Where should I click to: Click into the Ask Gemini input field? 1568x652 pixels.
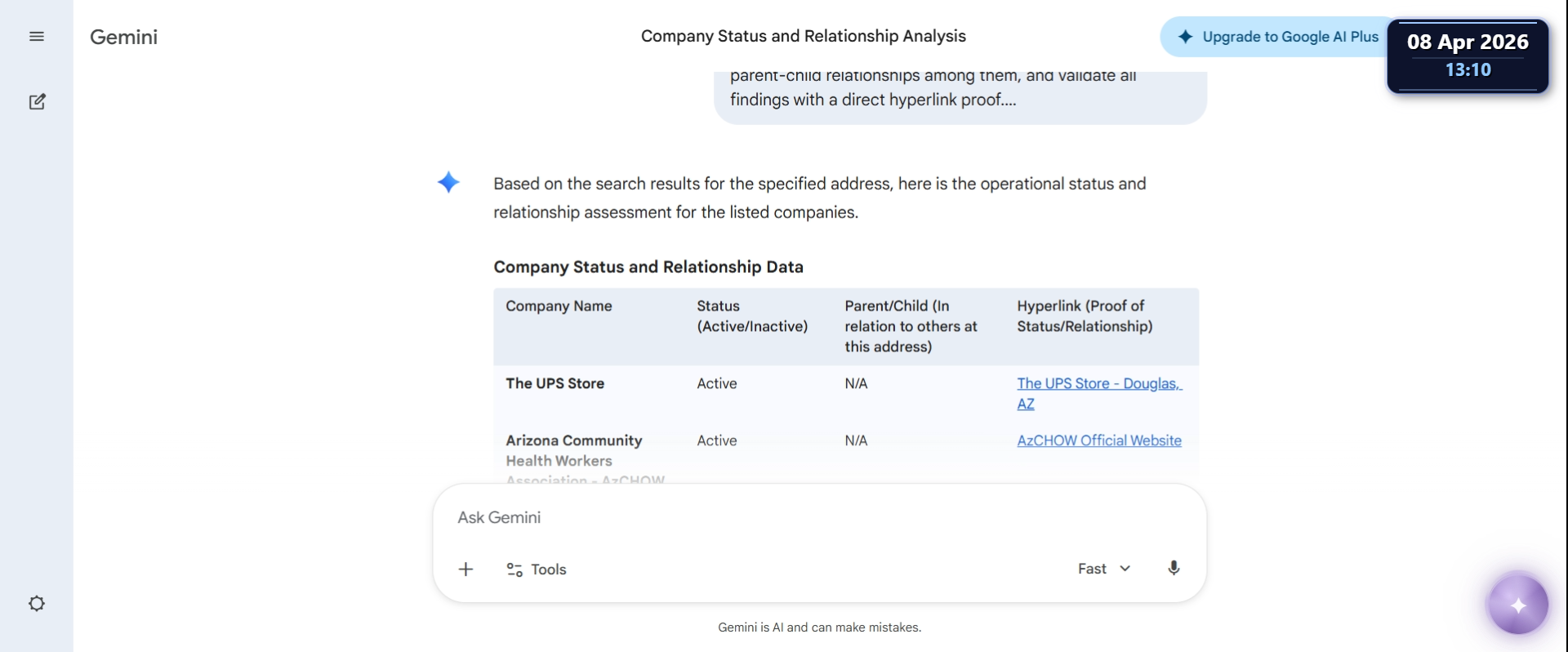pyautogui.click(x=817, y=518)
